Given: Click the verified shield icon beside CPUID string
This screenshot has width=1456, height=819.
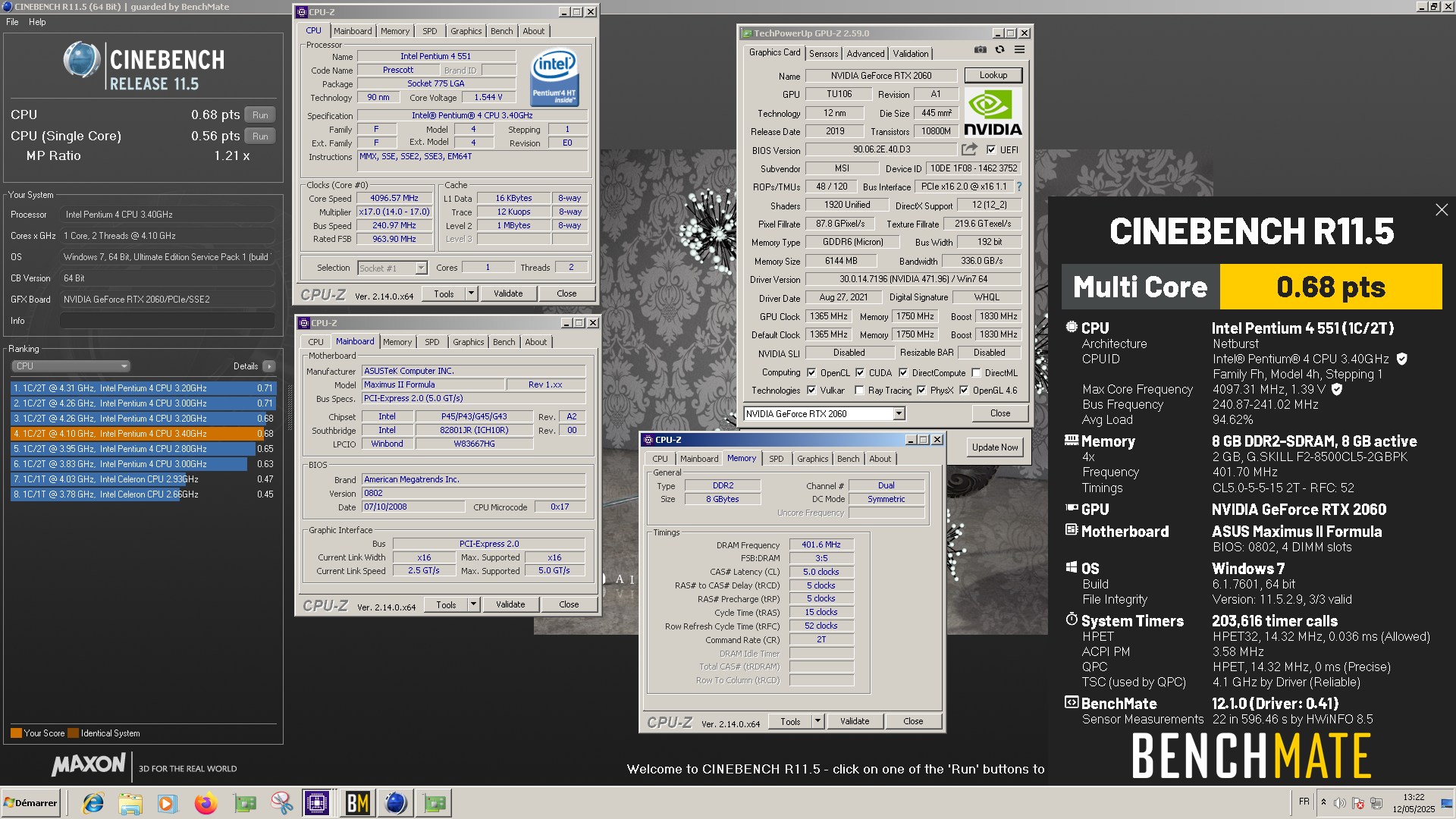Looking at the screenshot, I should point(1401,359).
